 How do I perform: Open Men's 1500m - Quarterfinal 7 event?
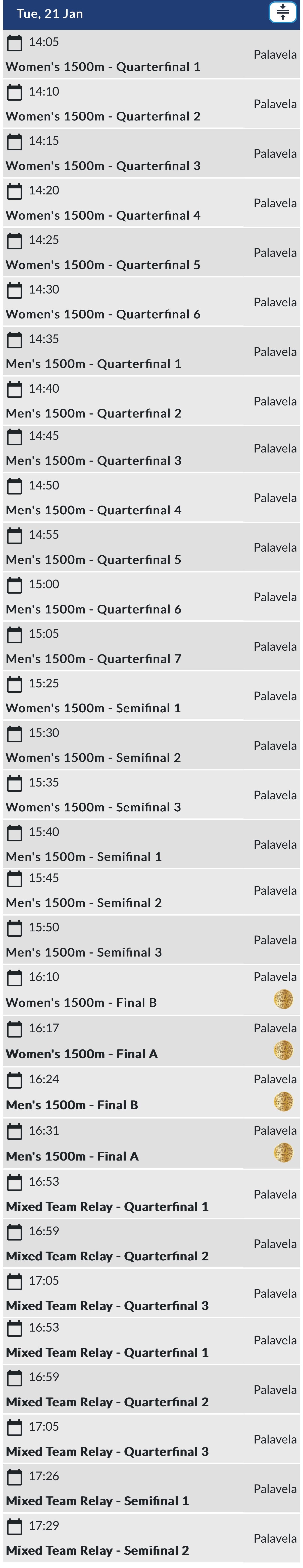tap(93, 658)
